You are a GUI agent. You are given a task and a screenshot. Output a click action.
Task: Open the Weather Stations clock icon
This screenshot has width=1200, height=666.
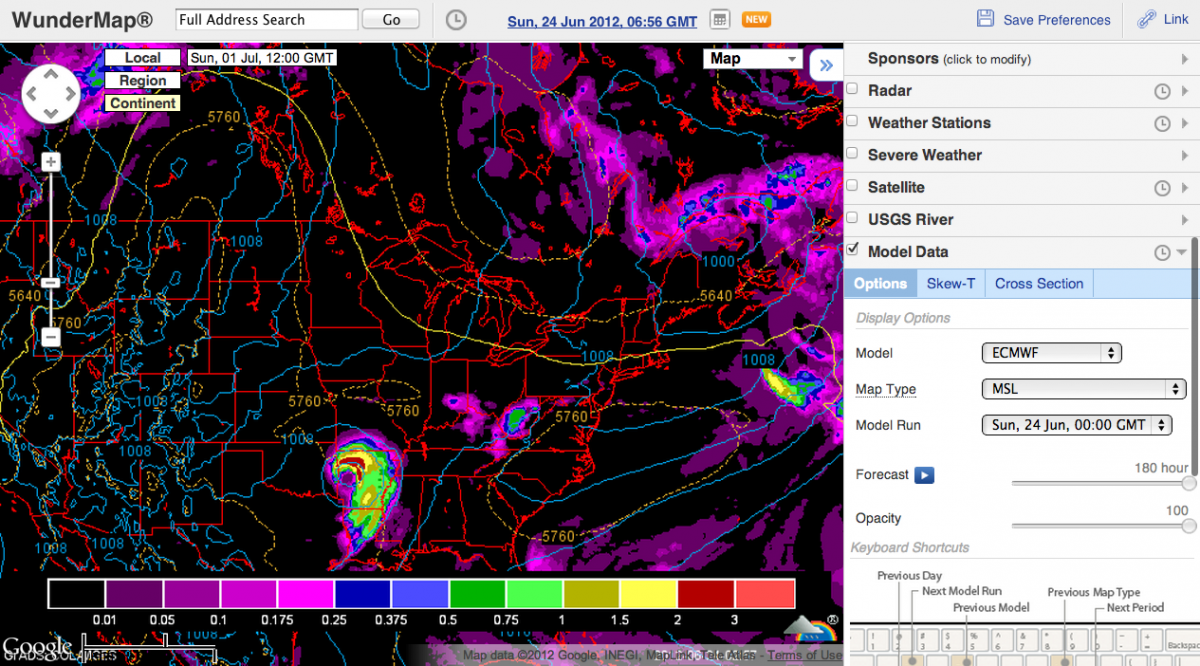pos(1162,123)
